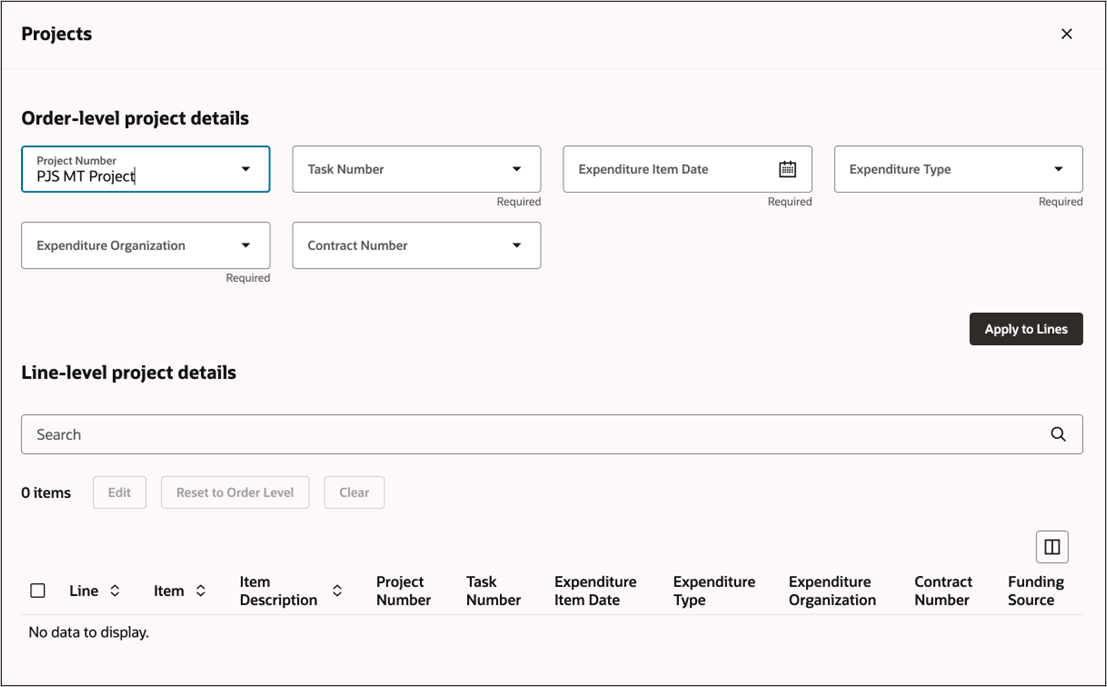Click the Line-level project details heading

[128, 373]
